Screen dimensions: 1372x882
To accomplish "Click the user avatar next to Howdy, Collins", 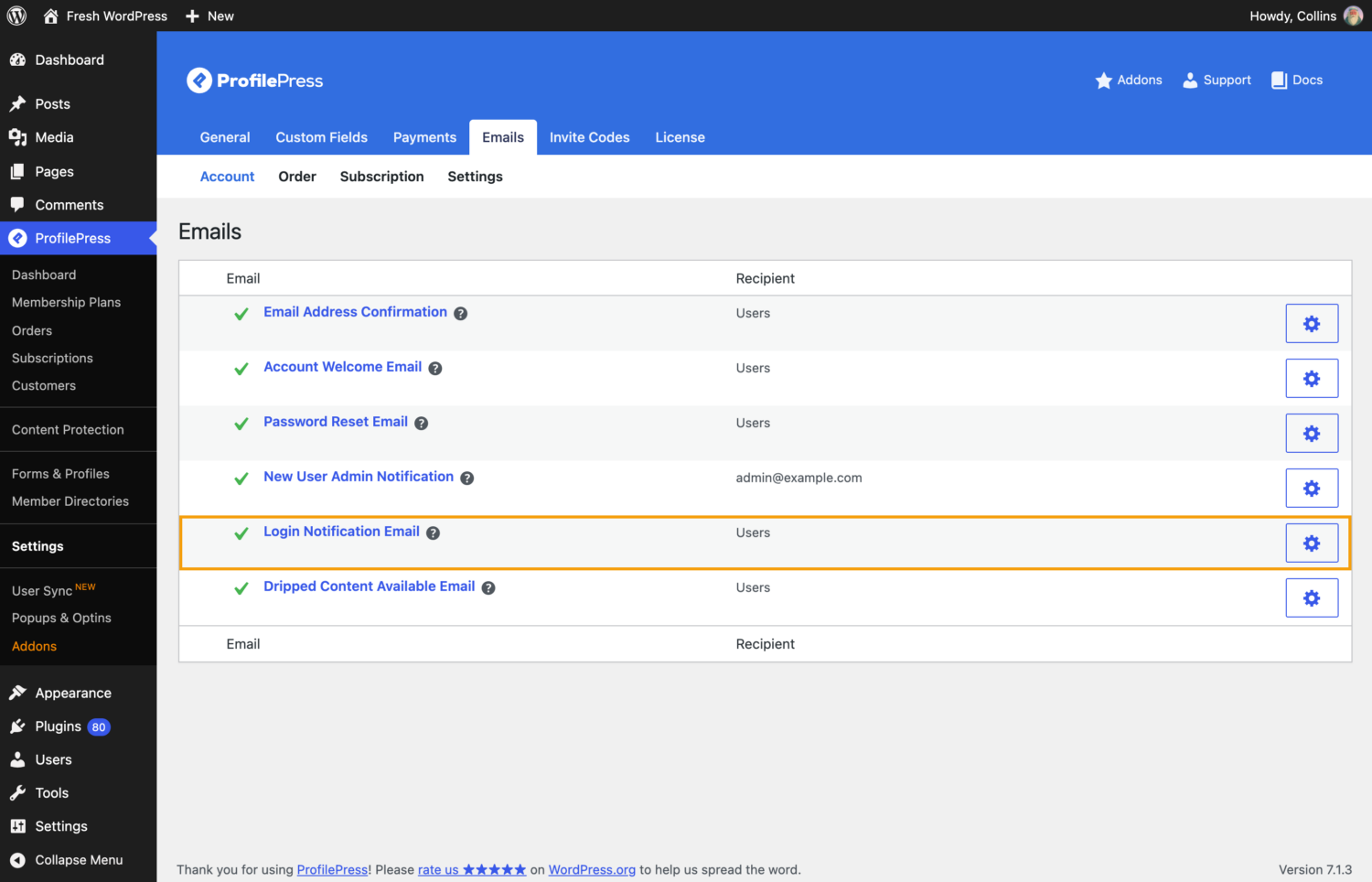I will (1353, 16).
